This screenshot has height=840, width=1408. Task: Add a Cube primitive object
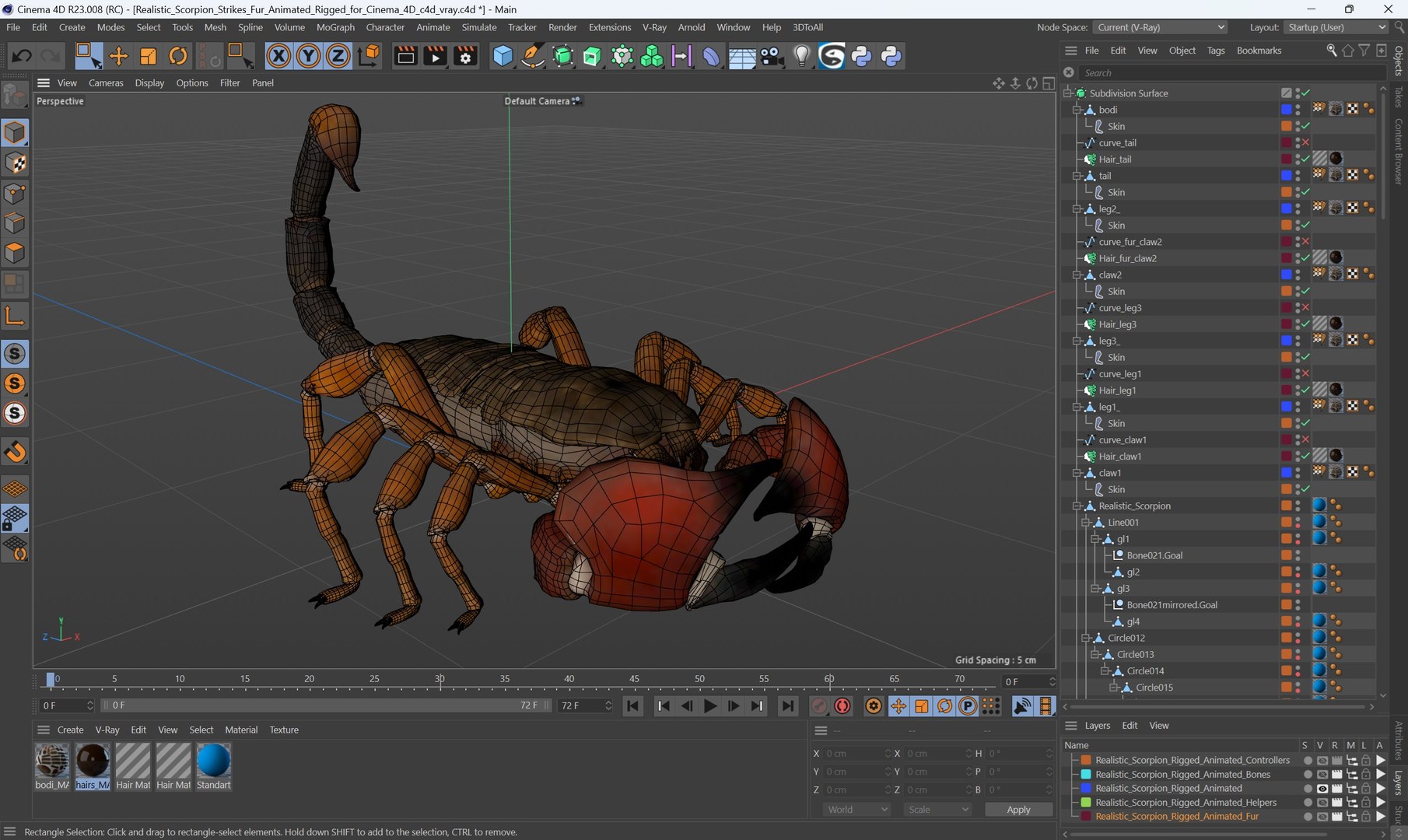click(503, 56)
